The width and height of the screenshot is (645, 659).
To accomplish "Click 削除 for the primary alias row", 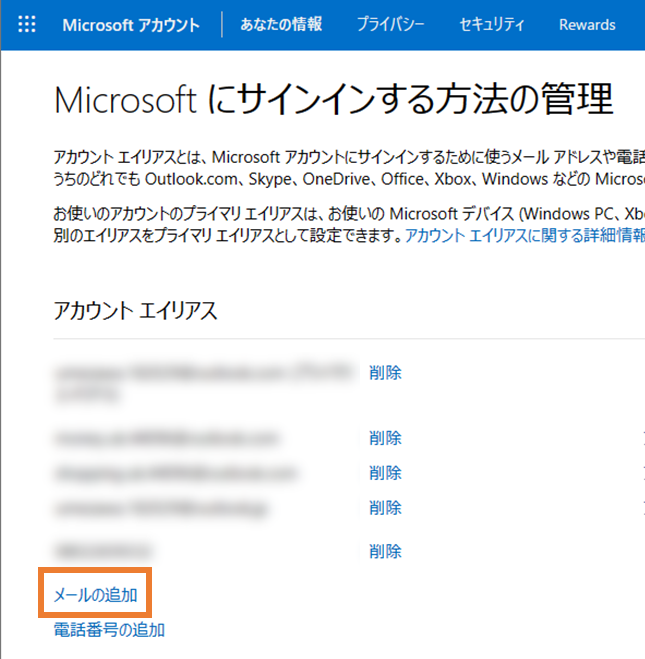I will tap(385, 373).
